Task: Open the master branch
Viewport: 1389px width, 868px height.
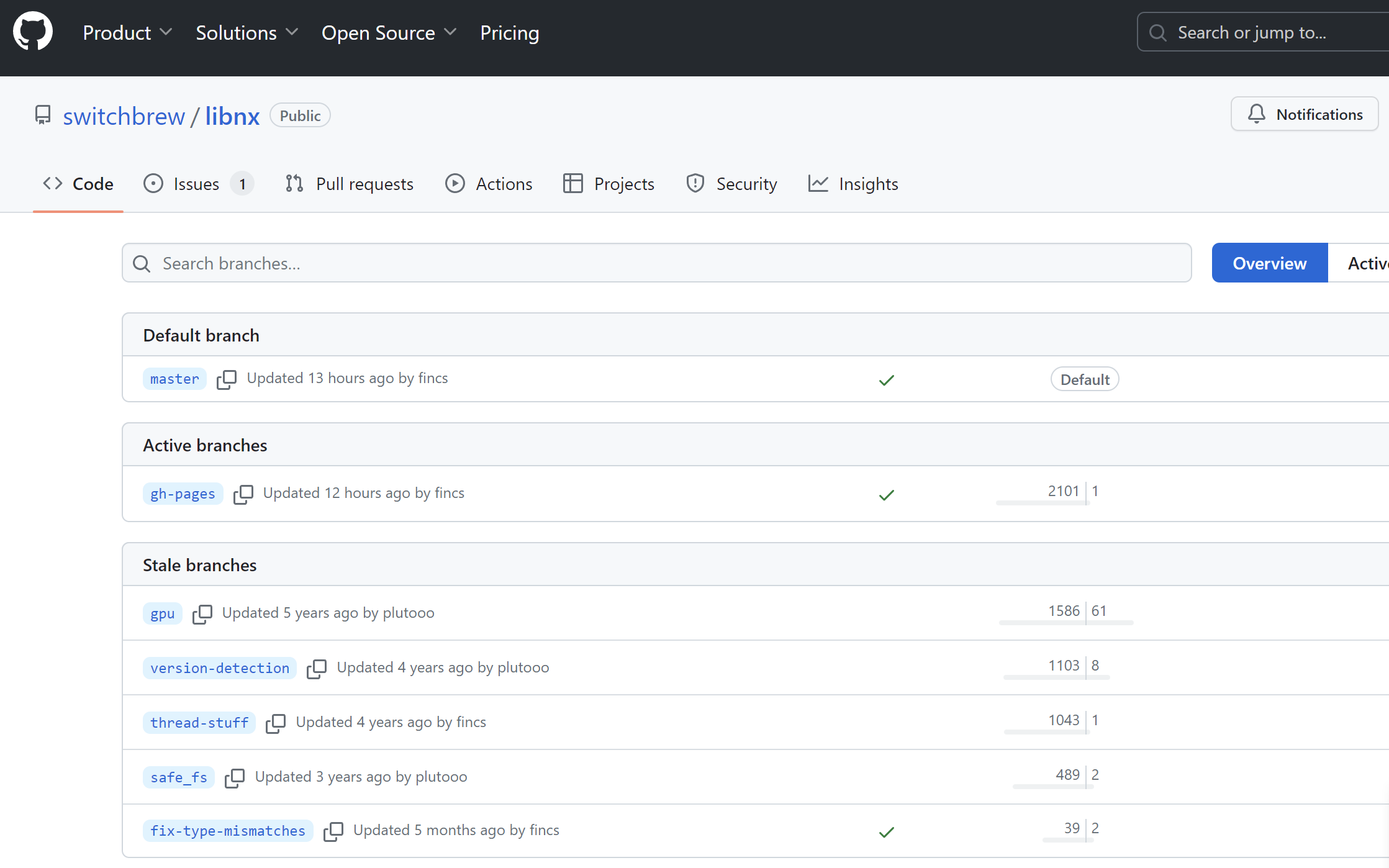Action: pyautogui.click(x=174, y=379)
